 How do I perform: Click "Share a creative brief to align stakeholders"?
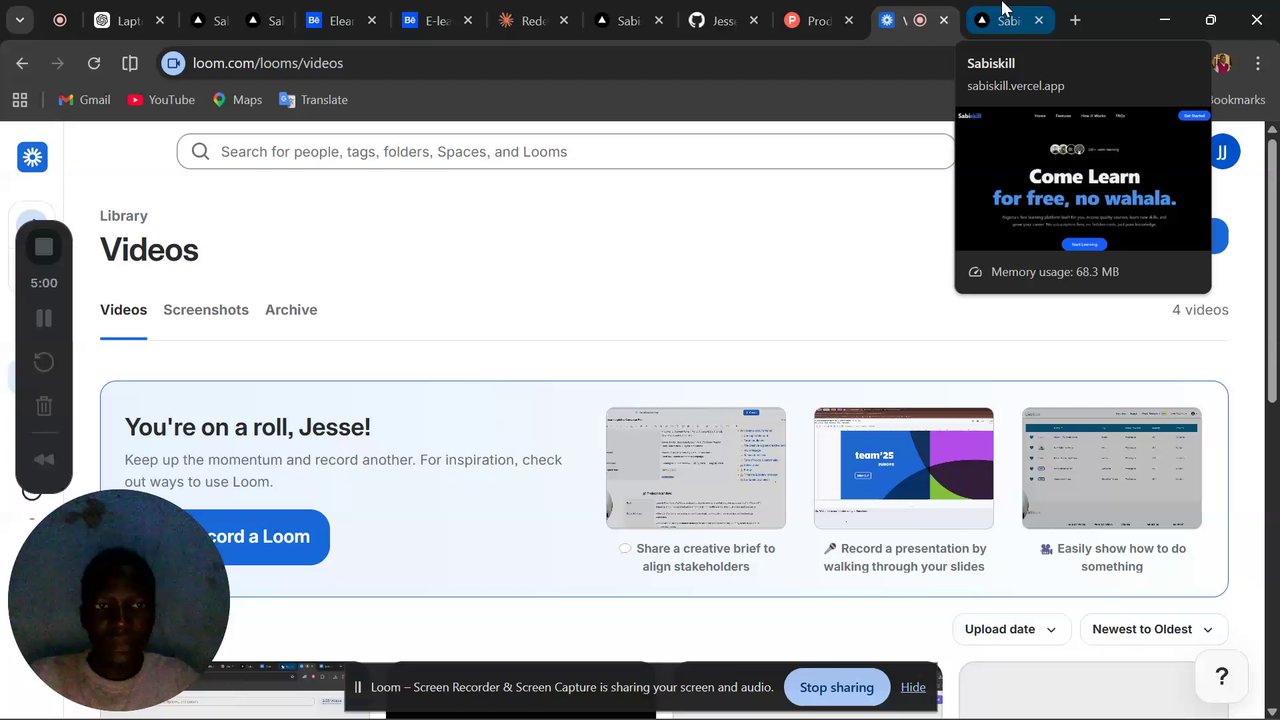(696, 558)
